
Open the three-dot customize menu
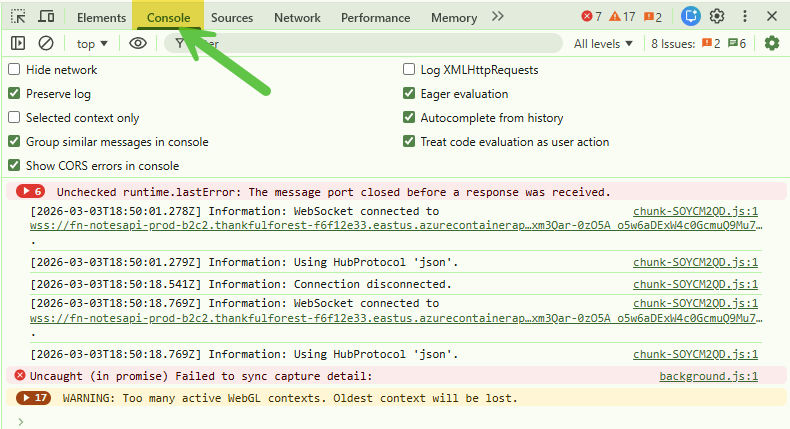[745, 16]
